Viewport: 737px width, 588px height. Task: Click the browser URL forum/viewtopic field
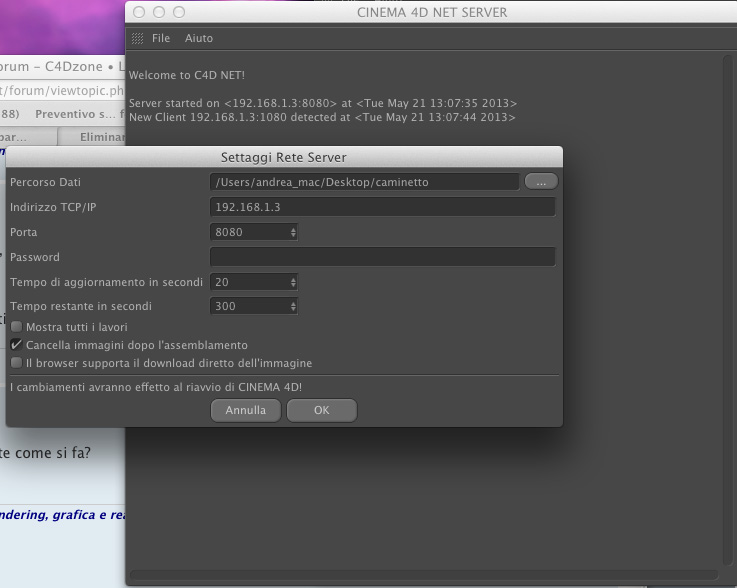coord(62,90)
